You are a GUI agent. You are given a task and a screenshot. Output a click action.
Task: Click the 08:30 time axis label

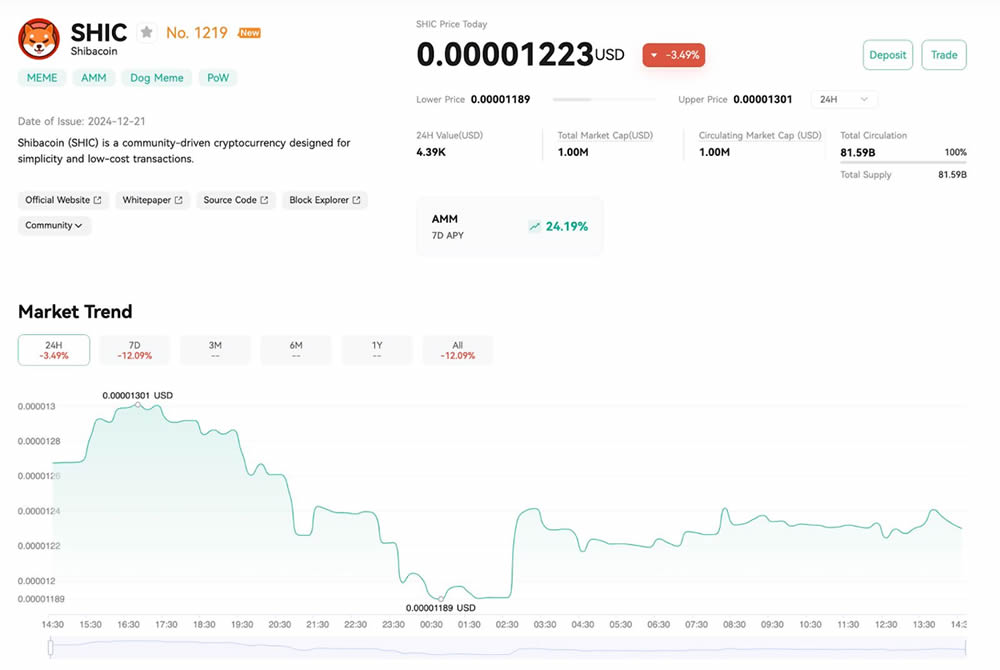pos(734,625)
